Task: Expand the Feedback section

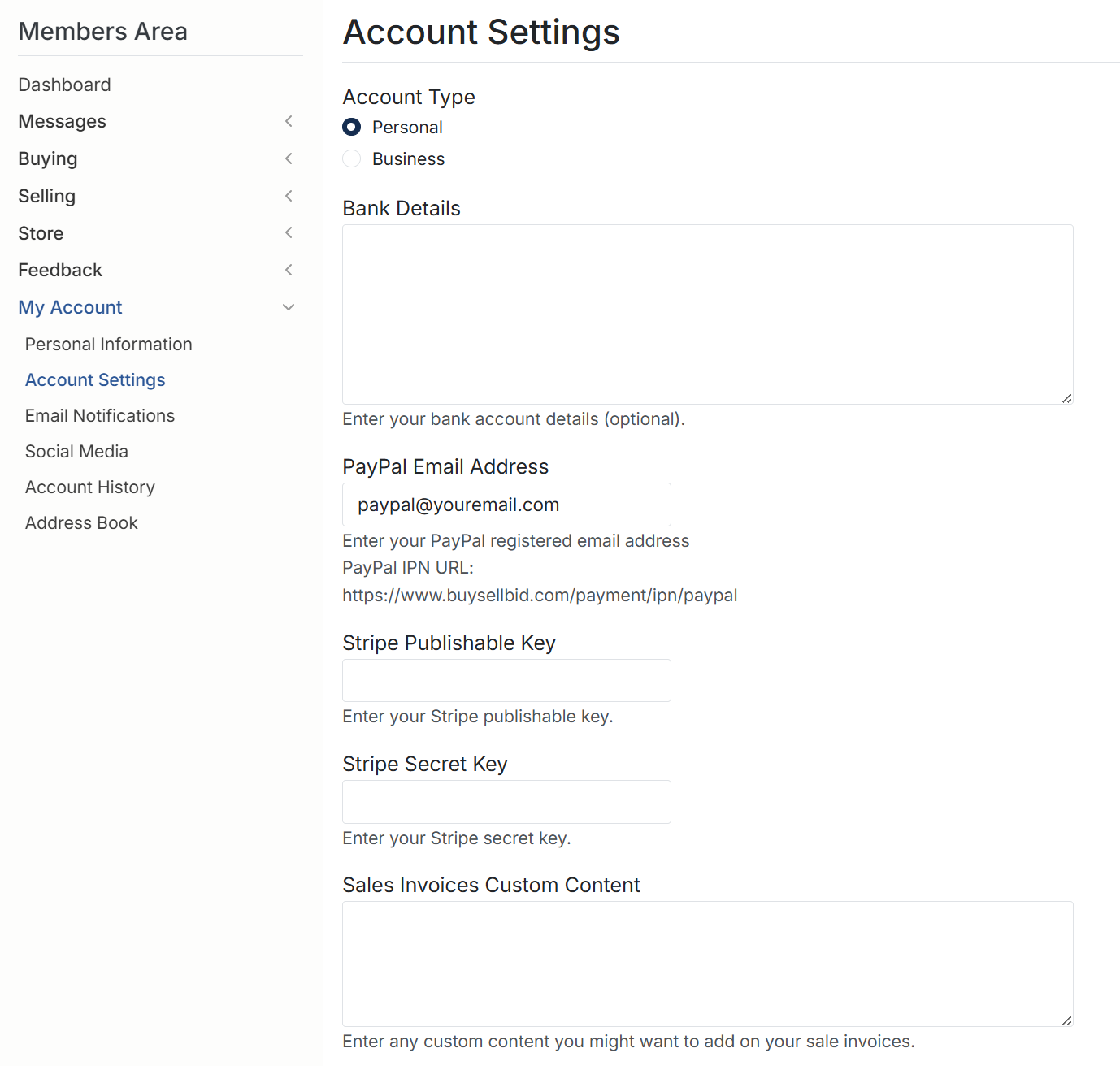Action: (289, 269)
